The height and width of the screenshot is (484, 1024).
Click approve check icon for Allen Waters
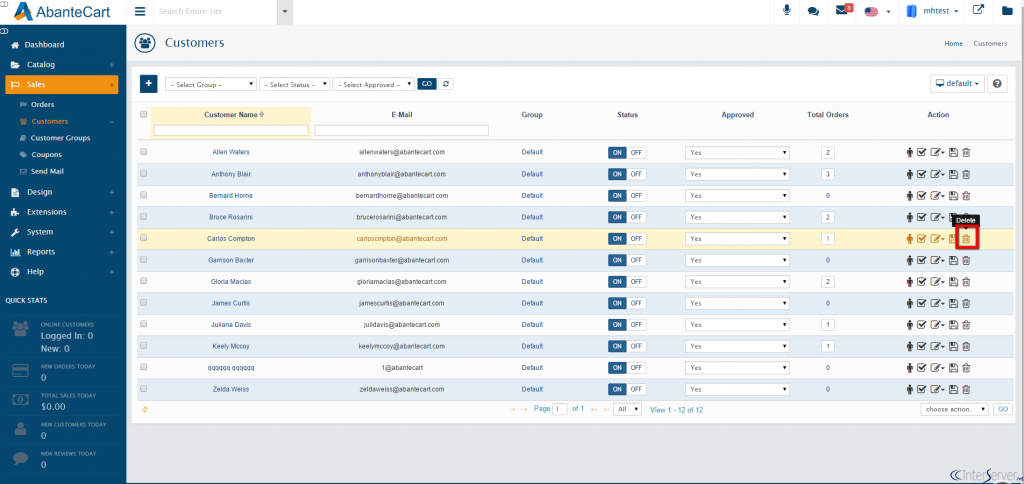[921, 153]
